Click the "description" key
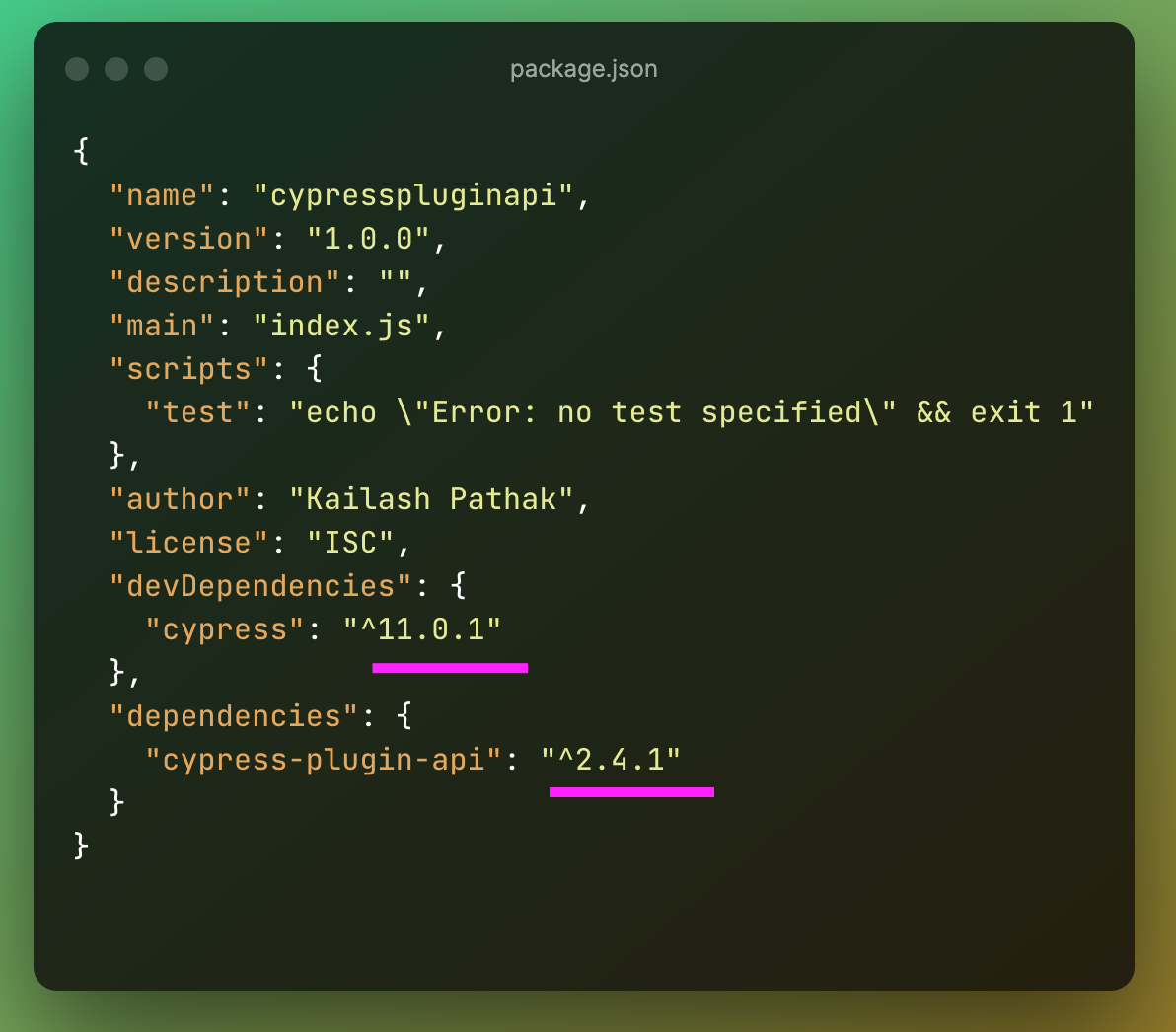Screen dimensions: 1176x1032 click(224, 282)
